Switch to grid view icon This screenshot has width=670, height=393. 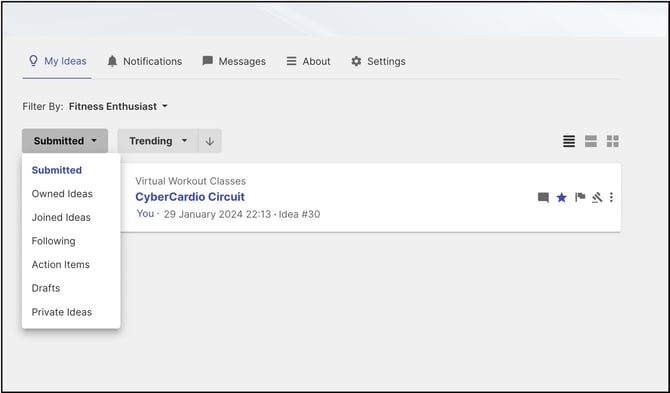pyautogui.click(x=613, y=141)
